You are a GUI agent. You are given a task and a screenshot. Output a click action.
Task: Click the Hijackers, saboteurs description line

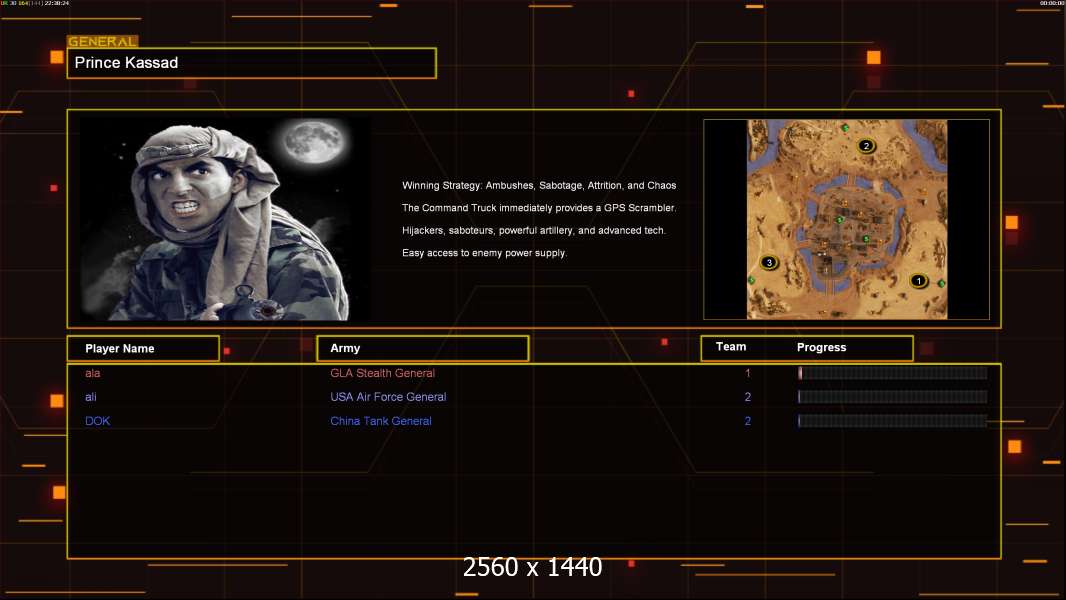pyautogui.click(x=534, y=230)
